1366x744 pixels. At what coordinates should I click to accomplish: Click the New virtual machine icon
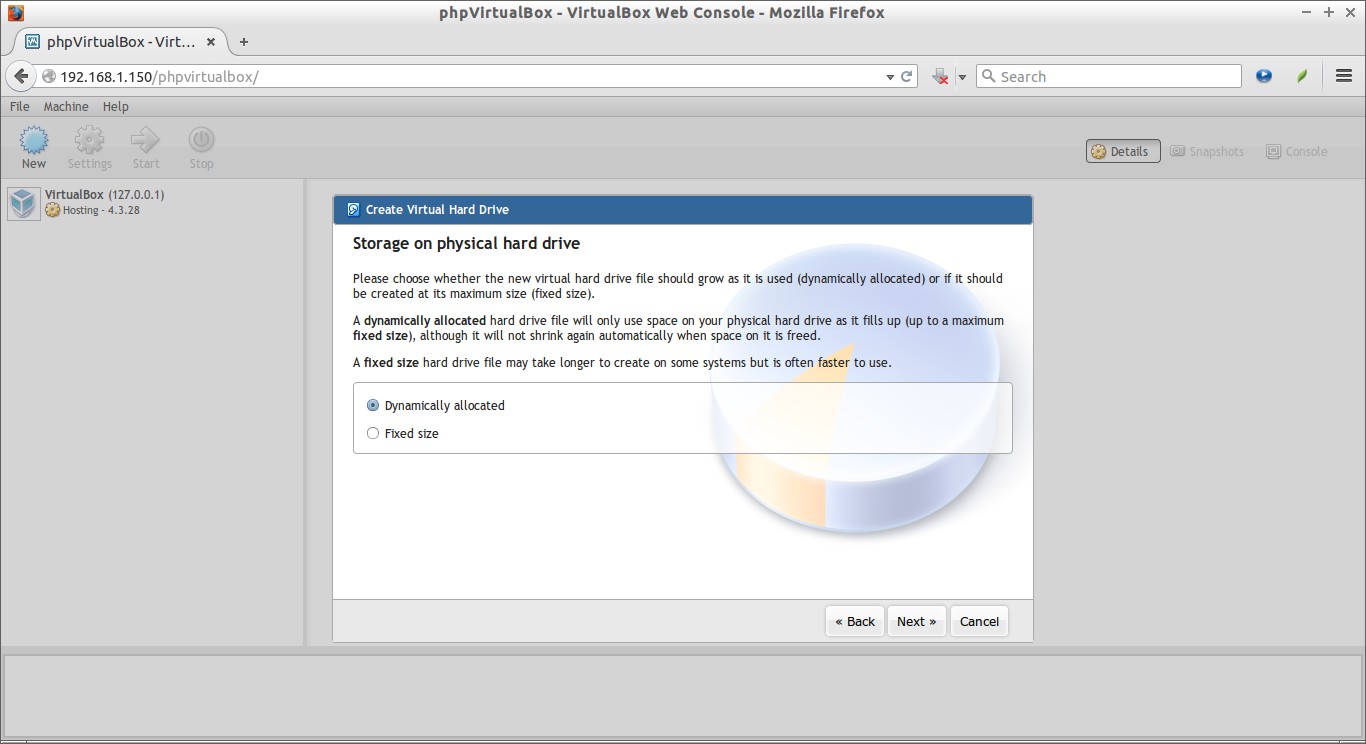(34, 139)
